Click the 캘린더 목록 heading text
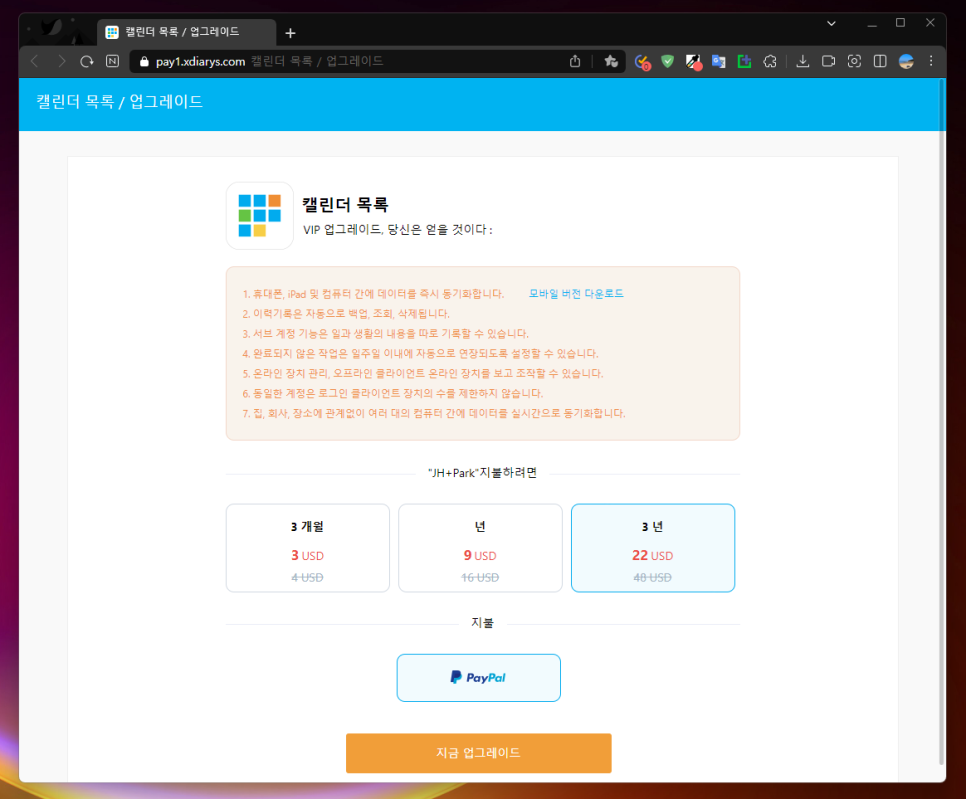 pyautogui.click(x=345, y=205)
